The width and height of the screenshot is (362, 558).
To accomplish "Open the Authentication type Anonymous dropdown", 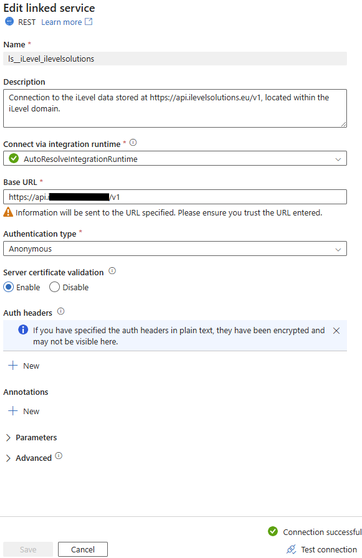I will click(175, 249).
